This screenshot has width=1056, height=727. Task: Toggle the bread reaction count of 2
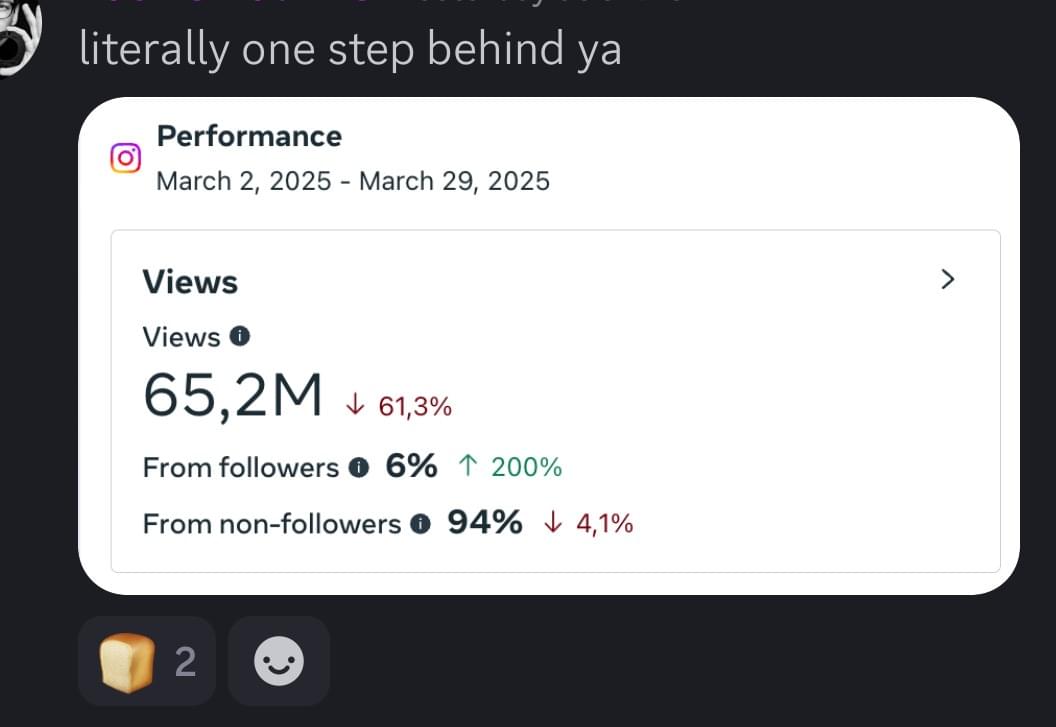[185, 662]
